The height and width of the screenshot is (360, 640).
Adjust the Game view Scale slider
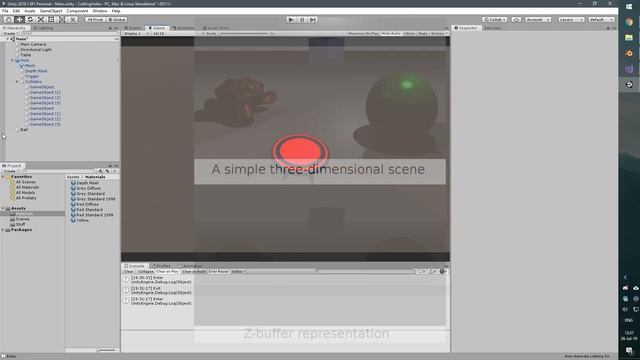point(245,33)
